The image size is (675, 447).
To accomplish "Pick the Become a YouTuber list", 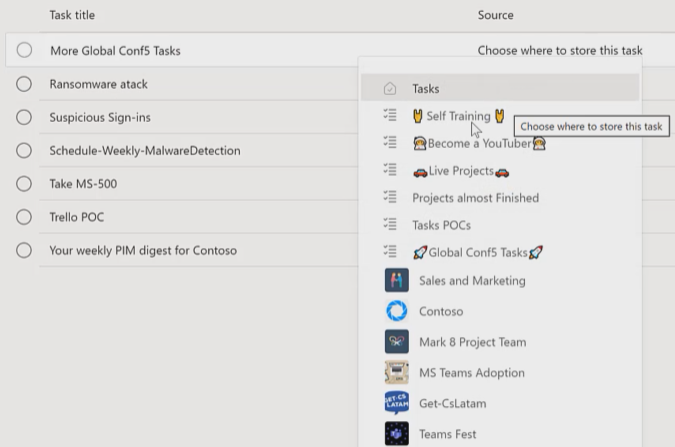I will pos(500,143).
